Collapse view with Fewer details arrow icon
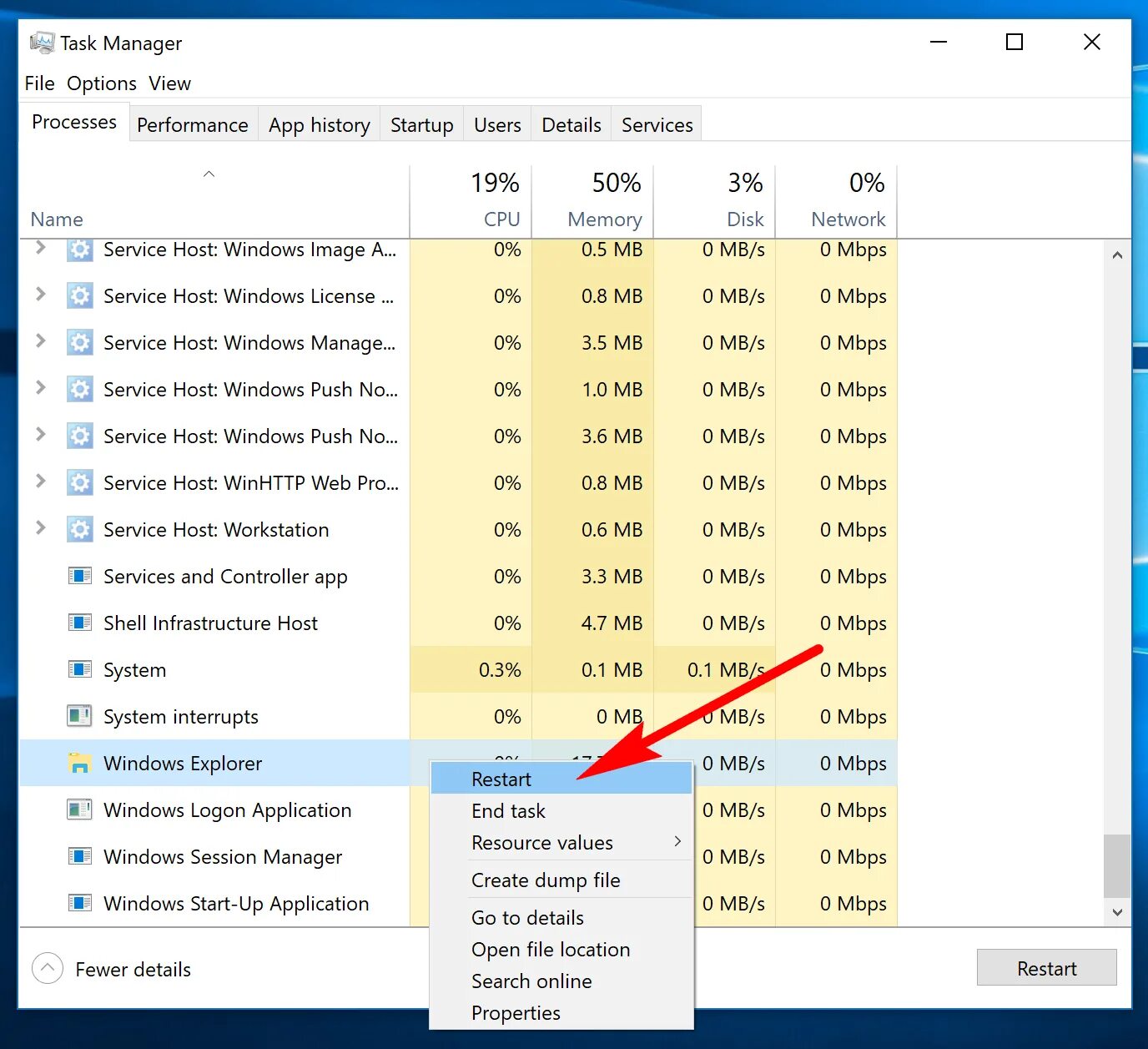Viewport: 1148px width, 1049px height. 48,968
